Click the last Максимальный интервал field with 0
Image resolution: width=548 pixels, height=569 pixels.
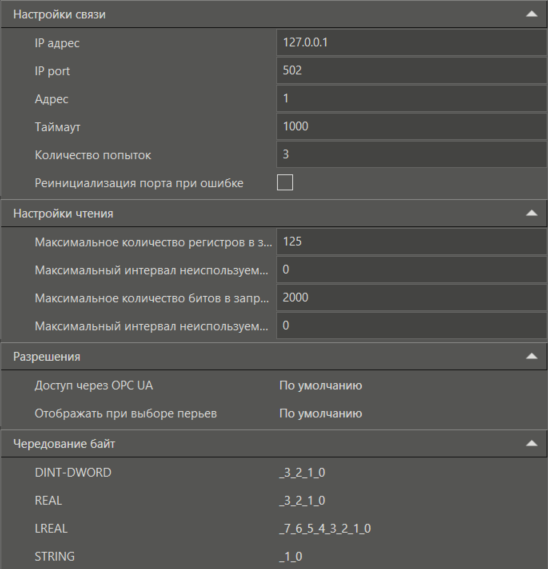[412, 326]
